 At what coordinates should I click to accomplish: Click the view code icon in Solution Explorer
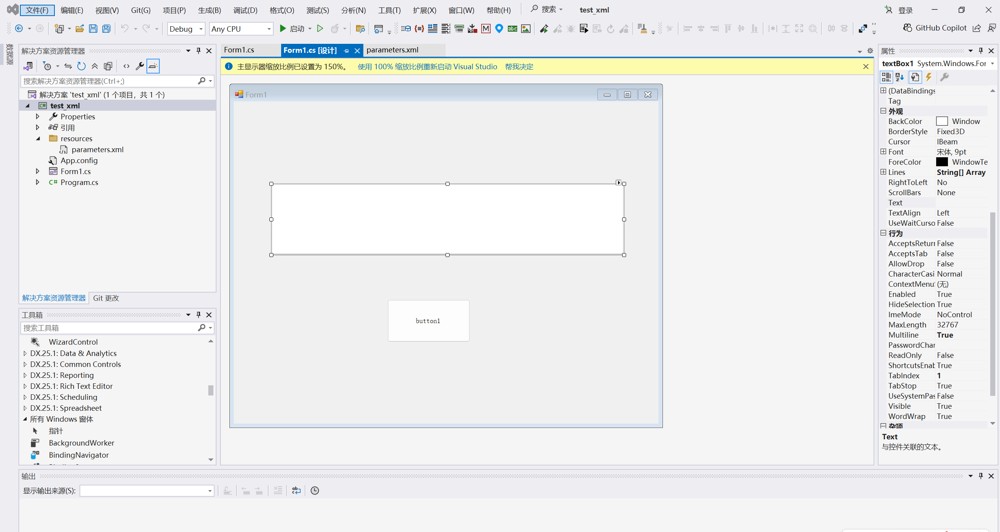pyautogui.click(x=126, y=66)
